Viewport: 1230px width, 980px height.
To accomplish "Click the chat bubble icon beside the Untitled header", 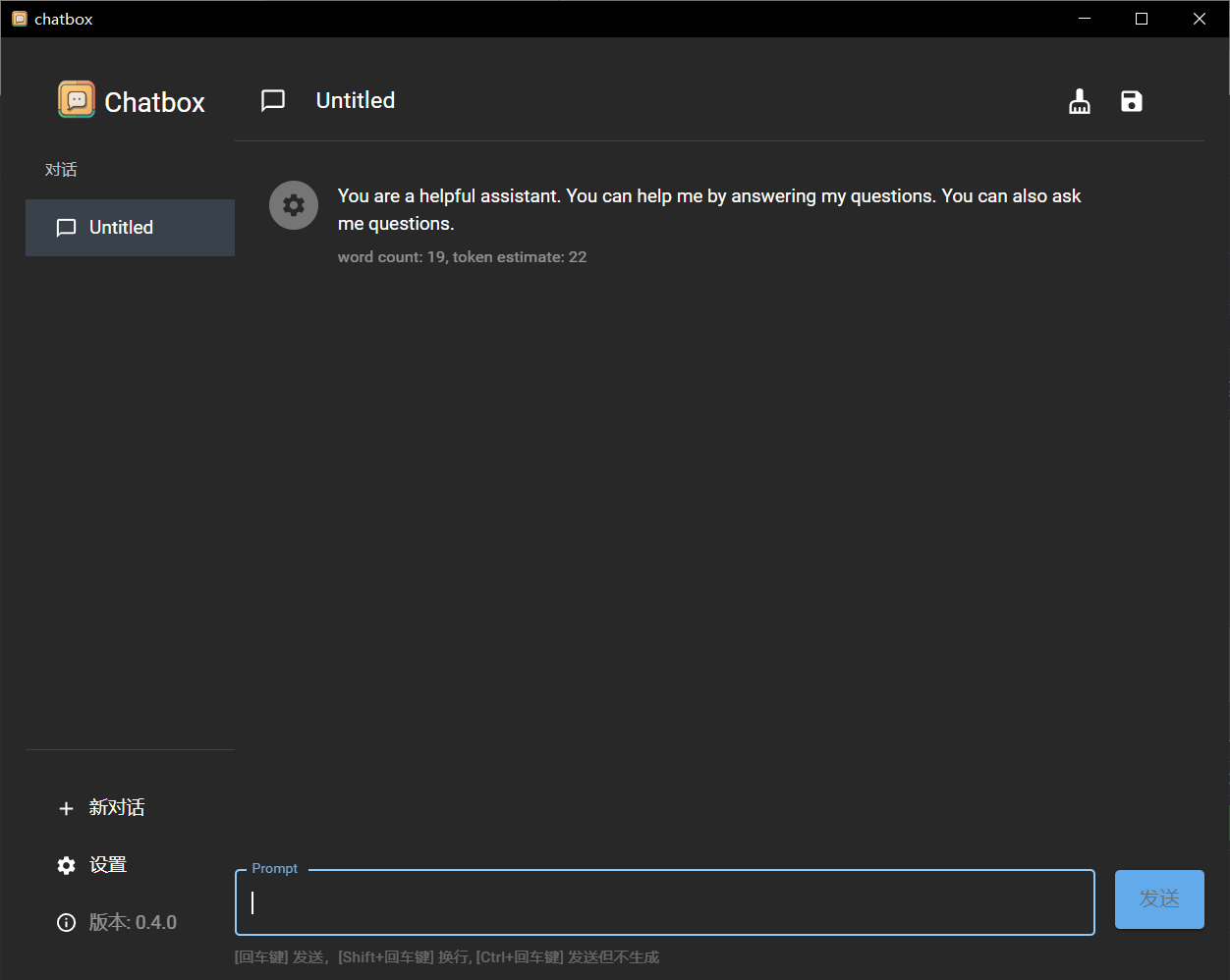I will click(x=273, y=100).
